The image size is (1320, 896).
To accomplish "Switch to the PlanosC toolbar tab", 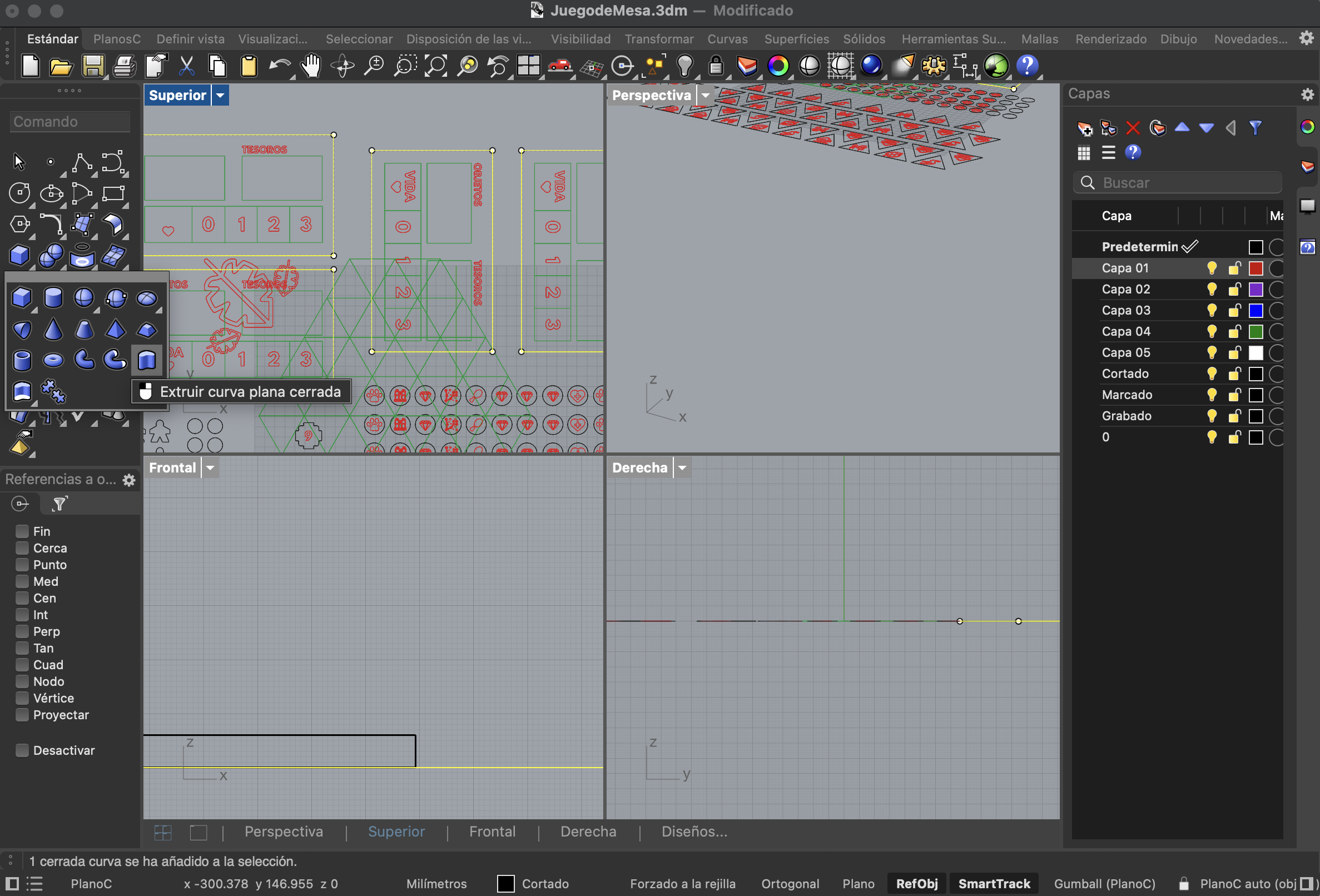I will point(117,38).
